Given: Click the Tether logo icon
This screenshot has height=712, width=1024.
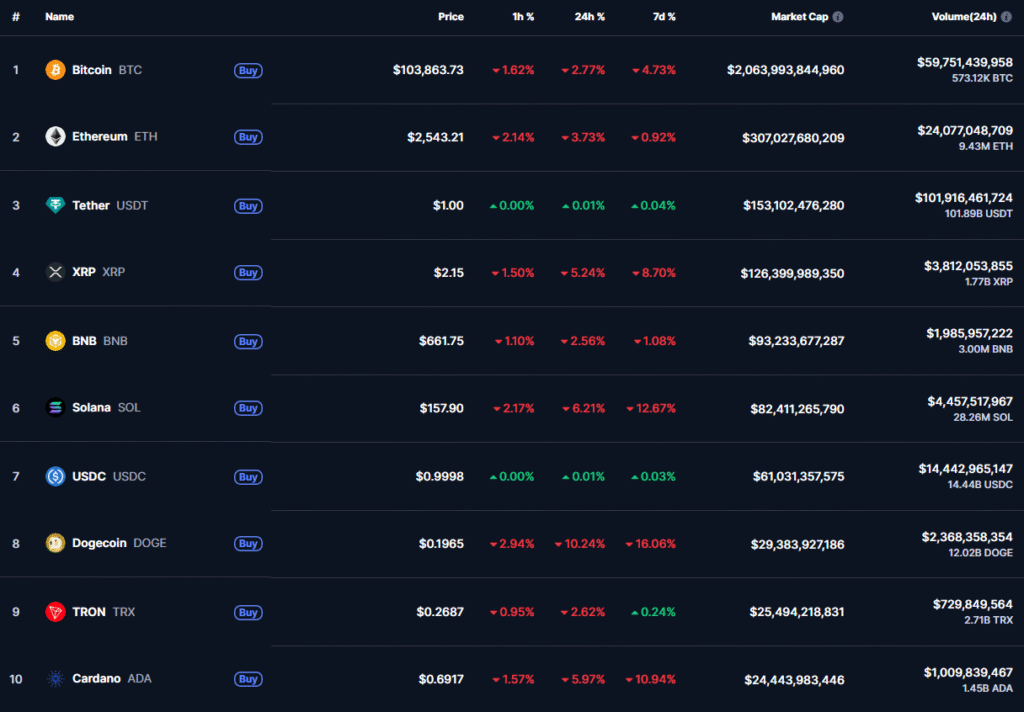Looking at the screenshot, I should (x=55, y=205).
